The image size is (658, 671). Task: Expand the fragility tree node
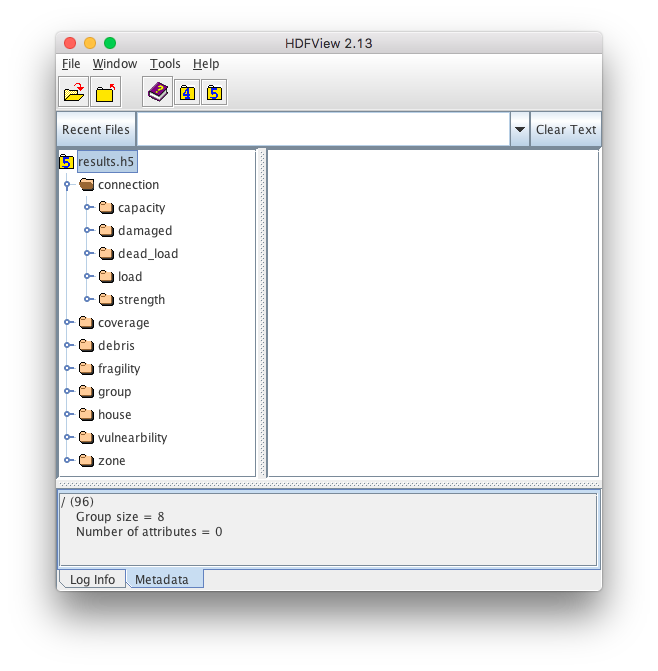tap(68, 368)
